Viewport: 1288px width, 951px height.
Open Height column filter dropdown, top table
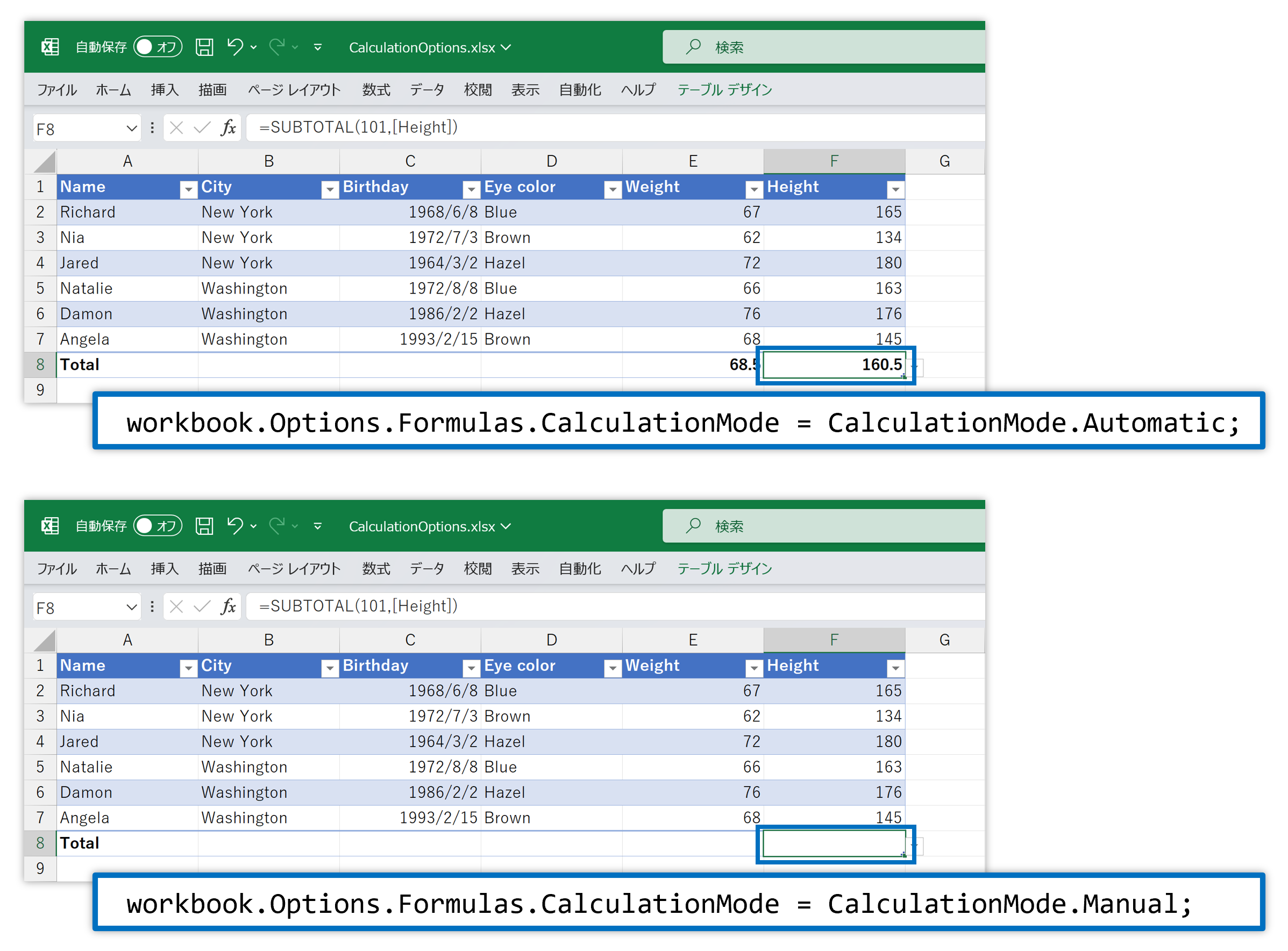coord(895,189)
